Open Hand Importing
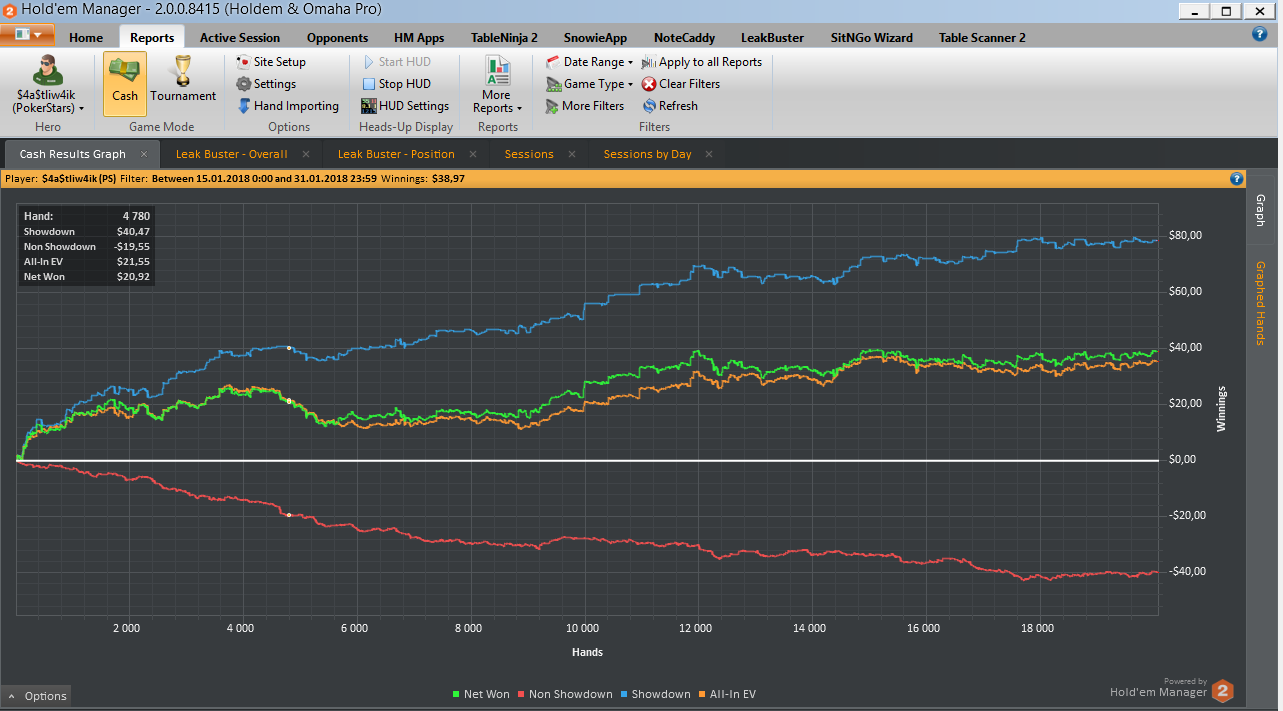 (287, 106)
